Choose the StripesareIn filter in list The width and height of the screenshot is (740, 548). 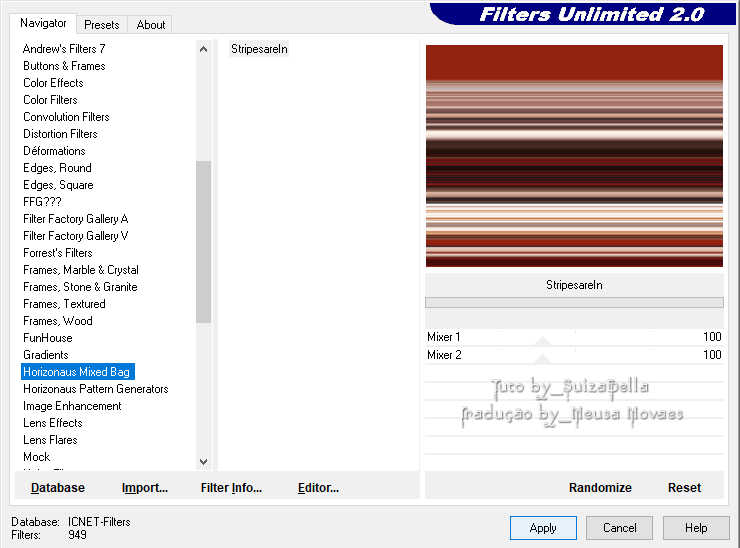click(x=259, y=49)
